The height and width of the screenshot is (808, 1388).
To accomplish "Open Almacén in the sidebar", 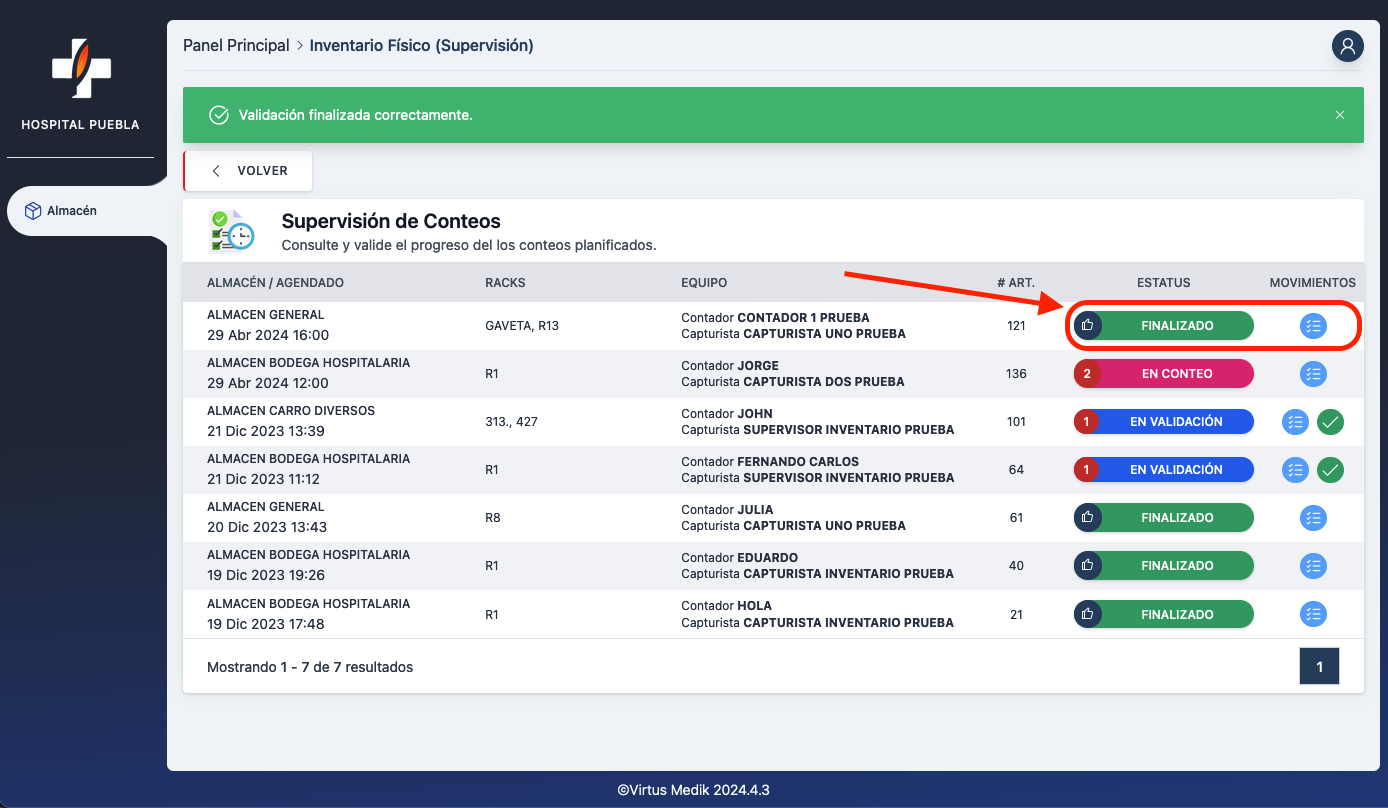I will 72,211.
